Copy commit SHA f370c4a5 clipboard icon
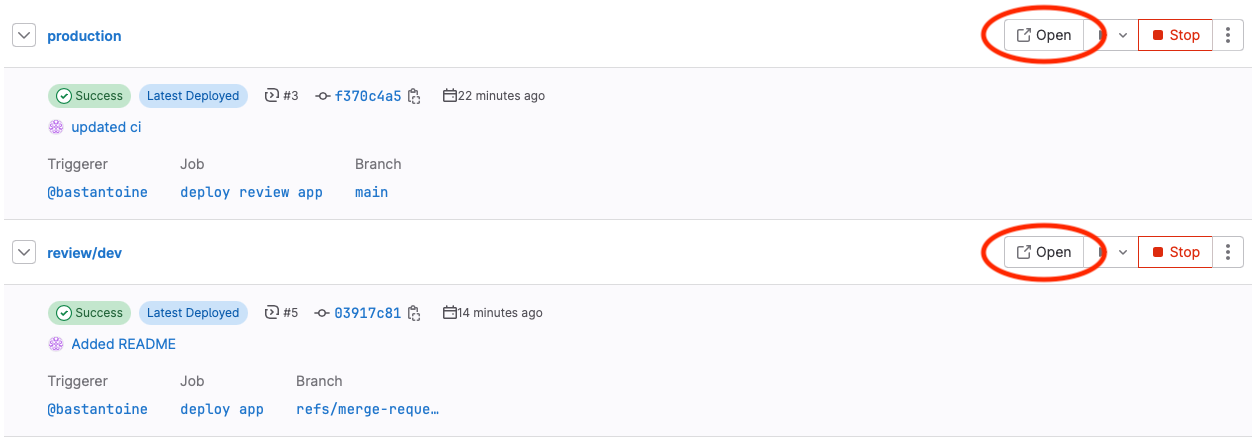Screen dimensions: 1256x438 click(415, 96)
